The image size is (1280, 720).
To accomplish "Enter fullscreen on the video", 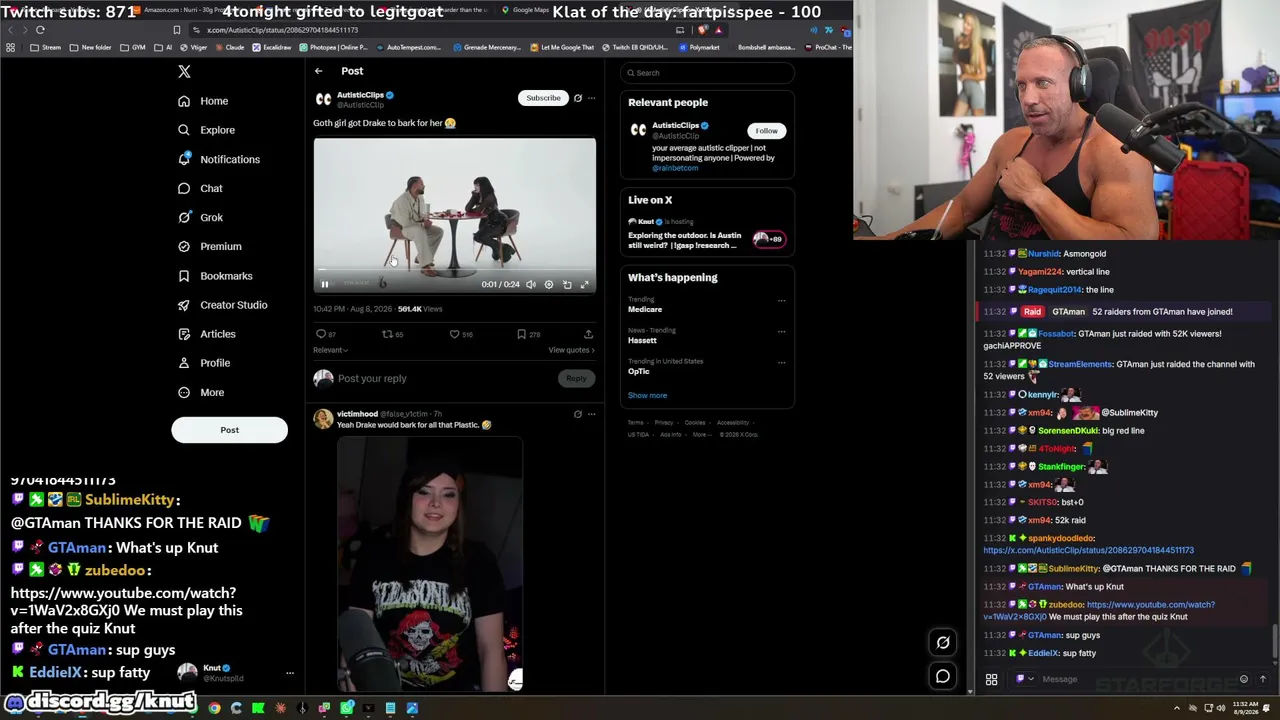I will click(x=585, y=284).
